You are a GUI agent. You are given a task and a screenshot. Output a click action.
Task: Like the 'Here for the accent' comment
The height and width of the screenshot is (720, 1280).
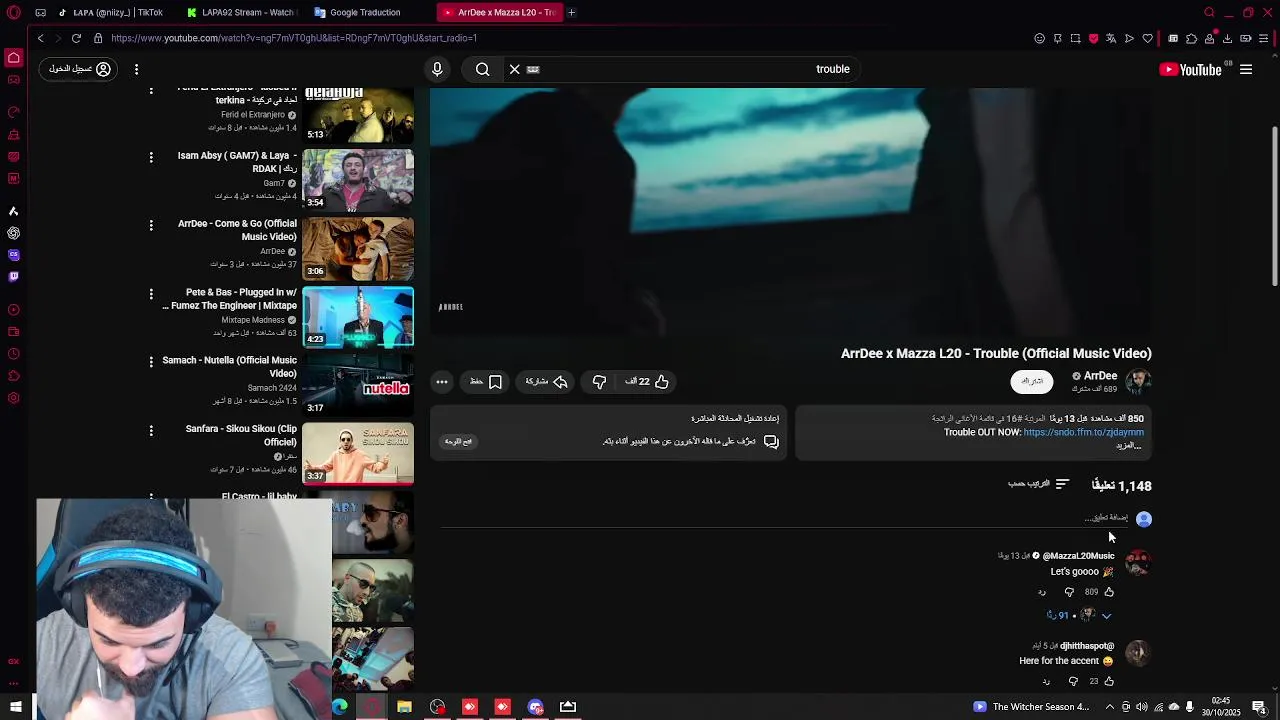[x=1108, y=681]
